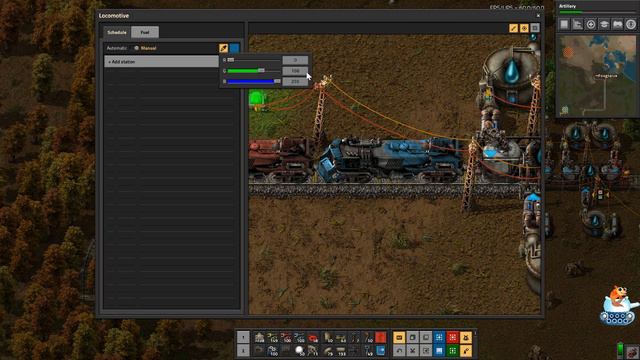This screenshot has height=360, width=640.
Task: Select the blue chest in the quickbar
Action: click(x=380, y=351)
